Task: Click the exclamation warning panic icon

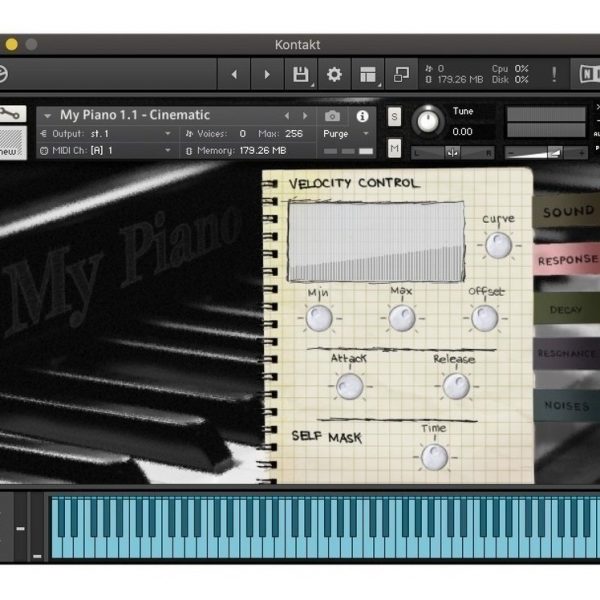Action: 554,74
